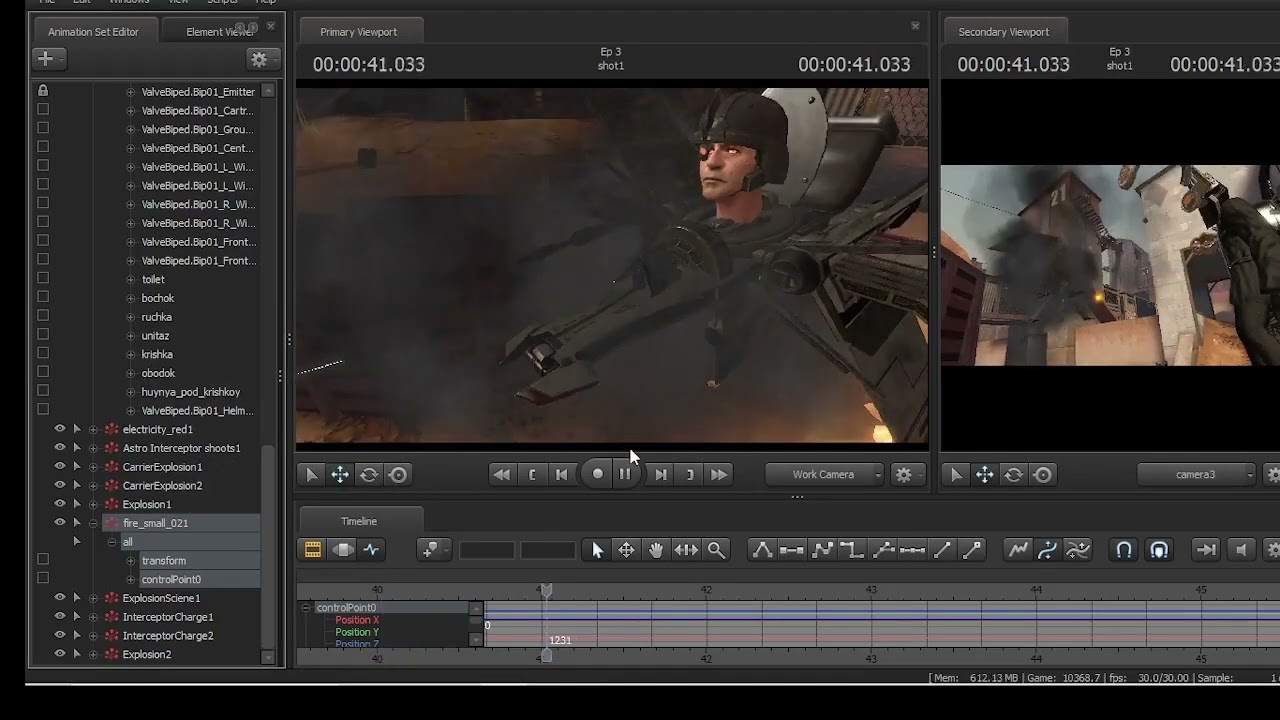The height and width of the screenshot is (720, 1280).
Task: Click the add key bookmark icon
Action: [433, 550]
